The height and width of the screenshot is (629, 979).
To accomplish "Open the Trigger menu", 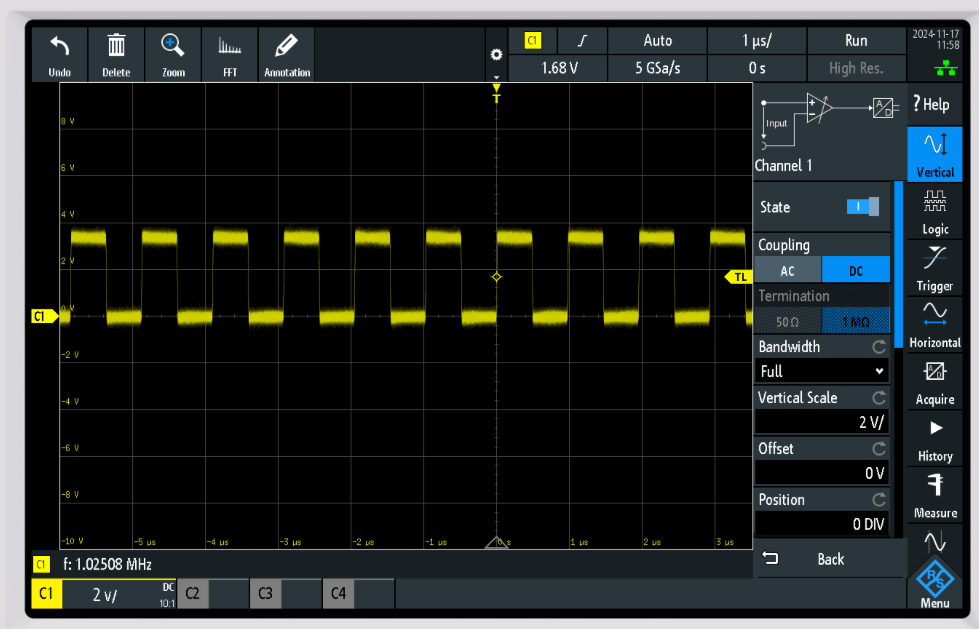I will point(935,269).
